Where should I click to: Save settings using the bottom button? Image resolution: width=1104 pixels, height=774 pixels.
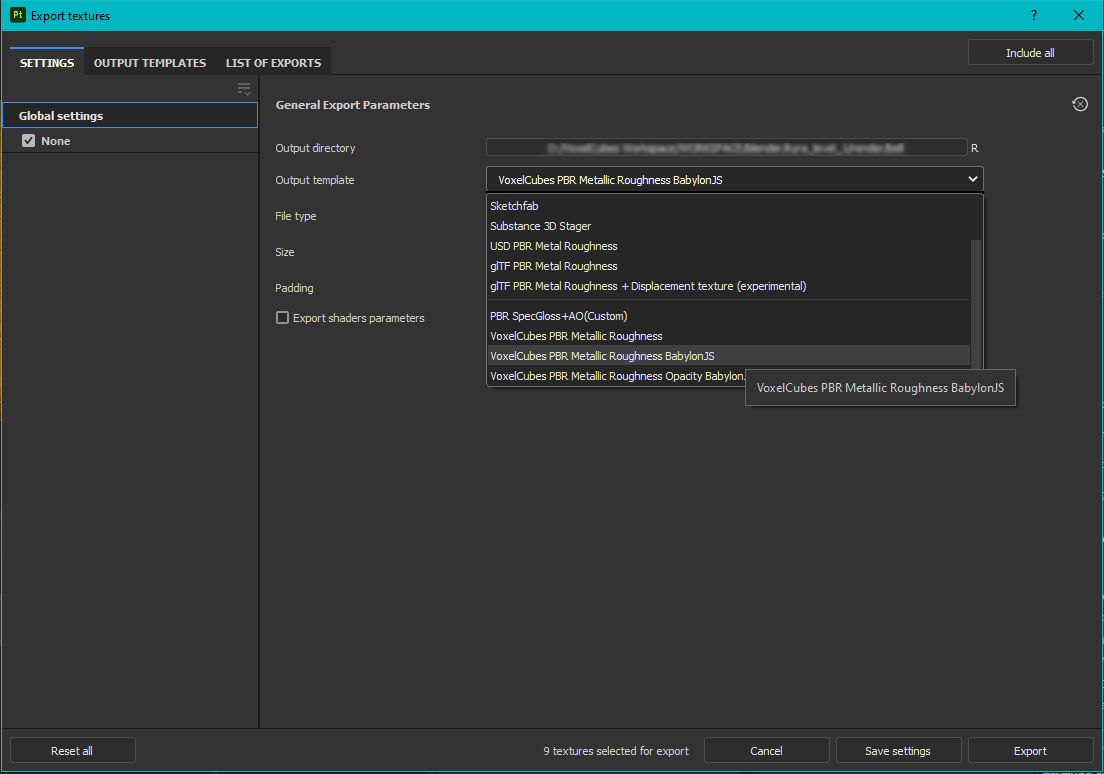[898, 750]
